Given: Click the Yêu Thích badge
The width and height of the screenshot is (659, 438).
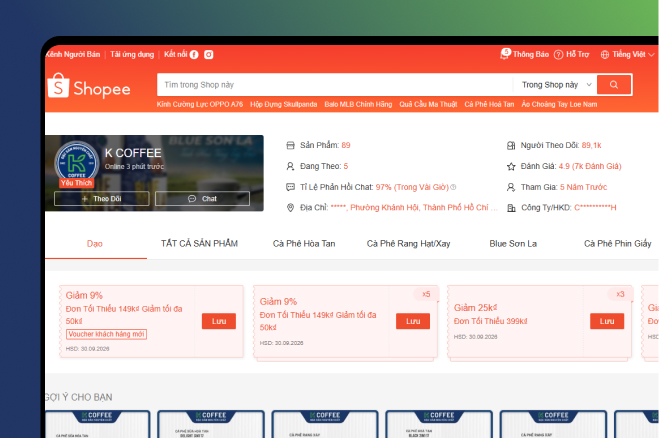Looking at the screenshot, I should coord(76,183).
